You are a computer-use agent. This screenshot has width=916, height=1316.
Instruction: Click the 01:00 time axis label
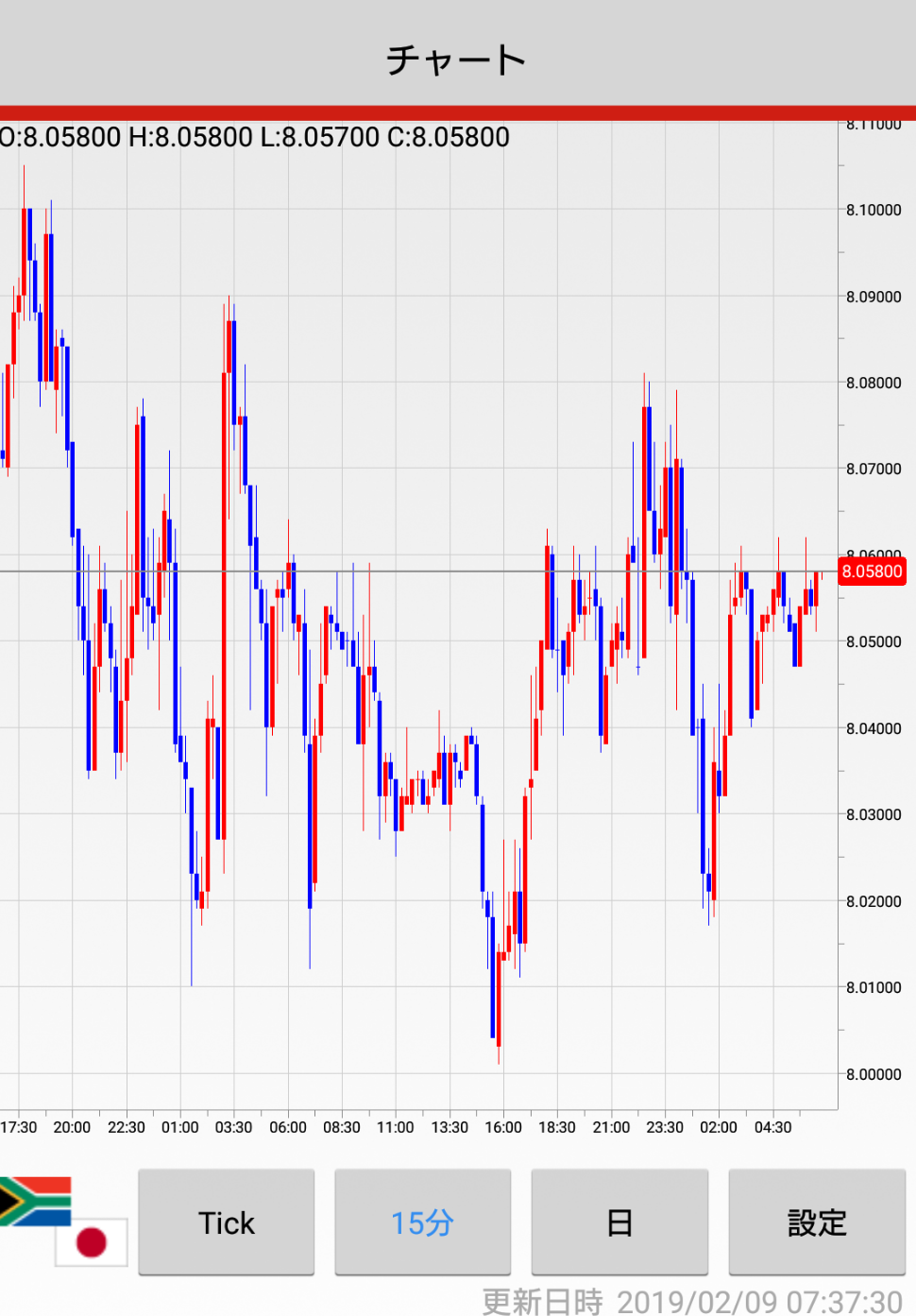click(179, 1127)
